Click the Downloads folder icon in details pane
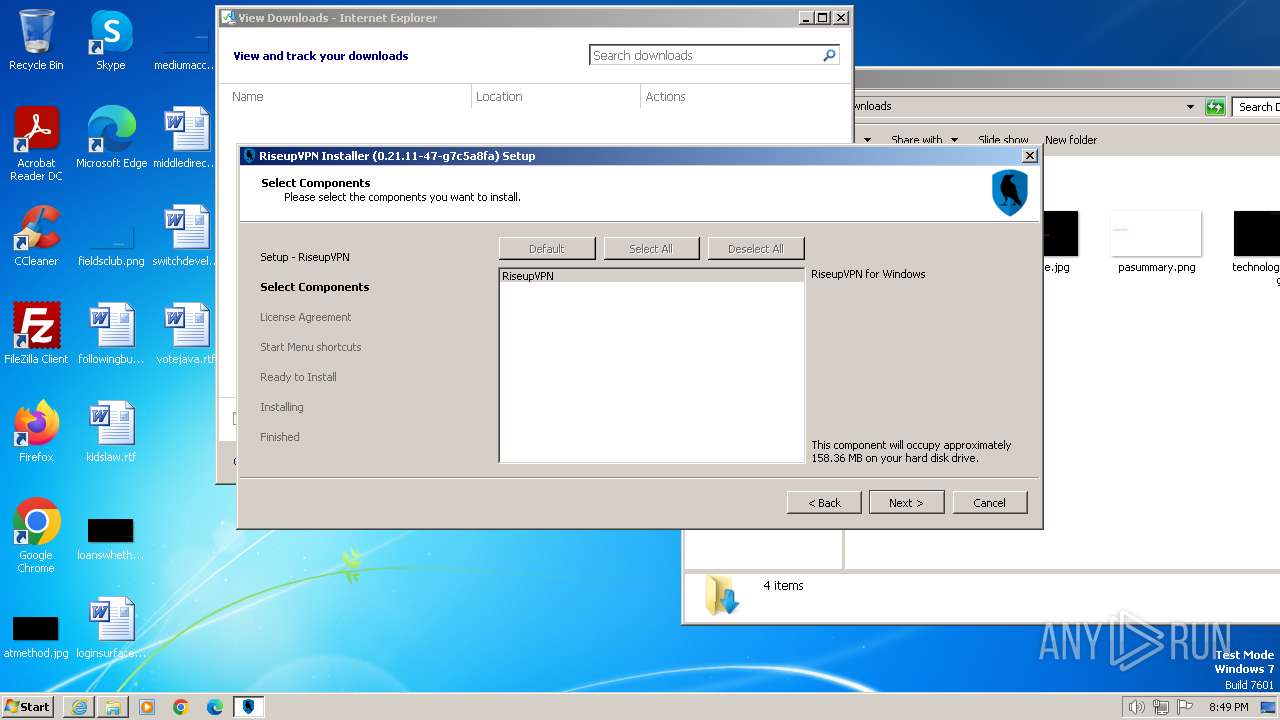1280x720 pixels. click(x=721, y=595)
